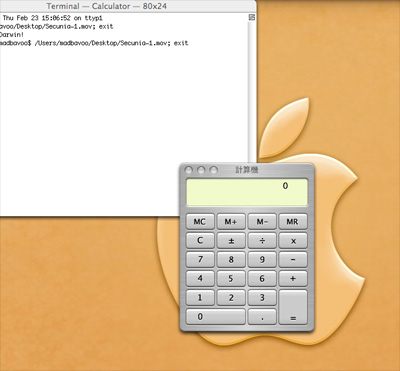This screenshot has width=400, height=371.
Task: Tap the 2 key on calculator
Action: coord(231,298)
